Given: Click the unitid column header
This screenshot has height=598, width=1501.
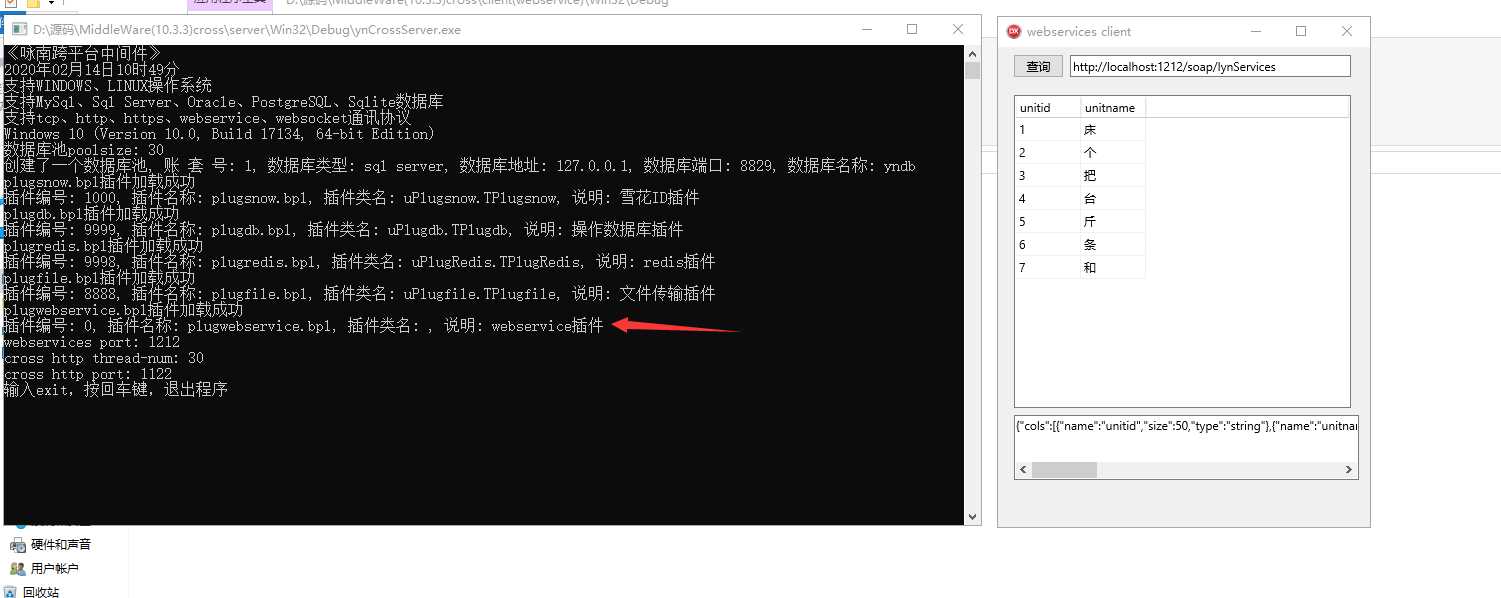Looking at the screenshot, I should coord(1047,107).
